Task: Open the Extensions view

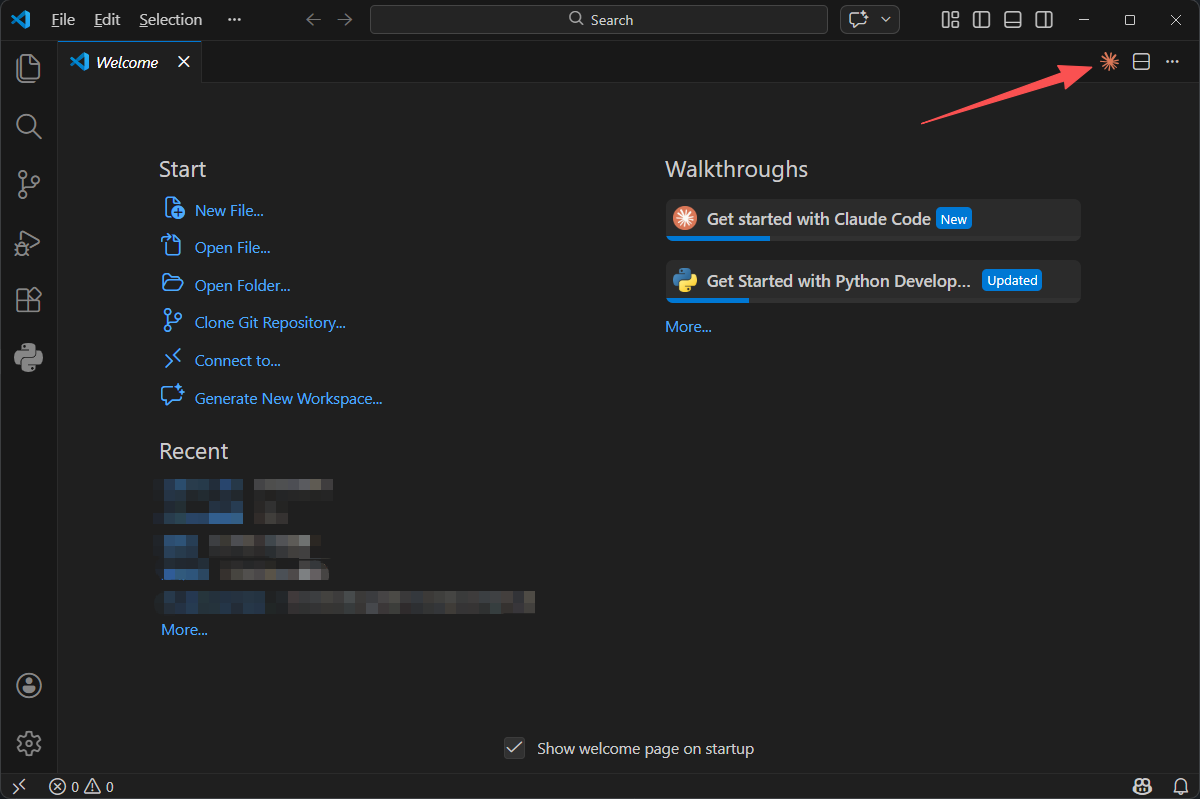Action: [28, 300]
